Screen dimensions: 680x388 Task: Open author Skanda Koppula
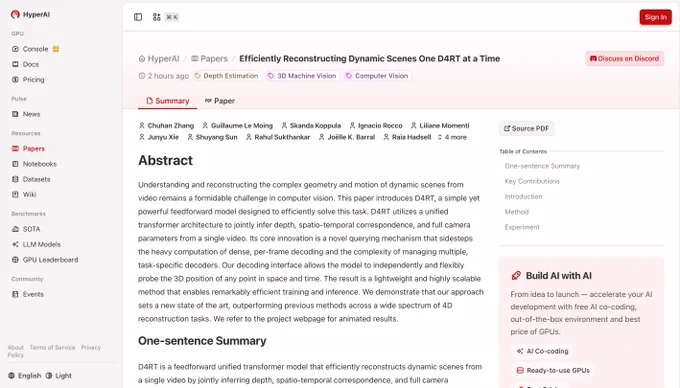[x=311, y=125]
